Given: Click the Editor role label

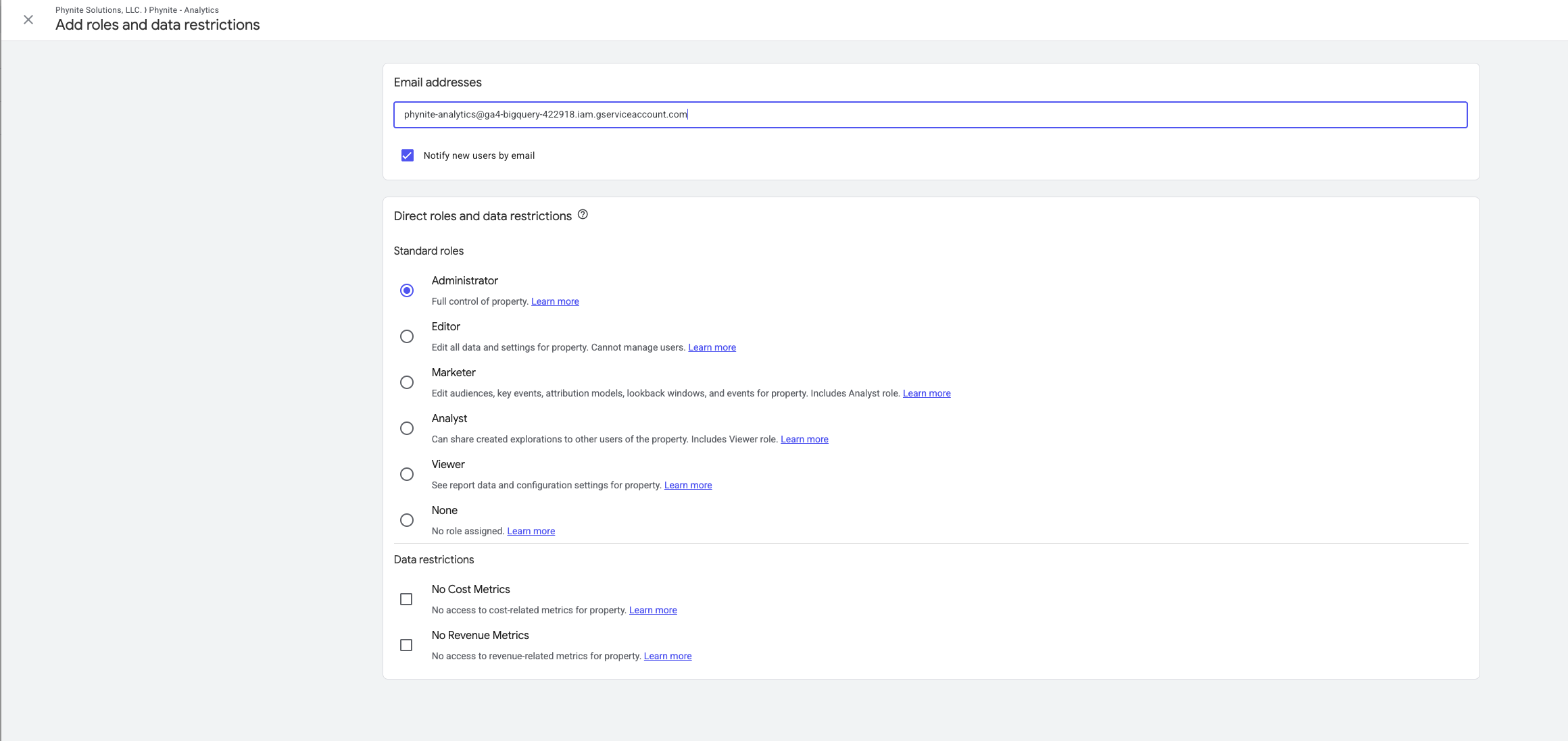Looking at the screenshot, I should [x=446, y=326].
